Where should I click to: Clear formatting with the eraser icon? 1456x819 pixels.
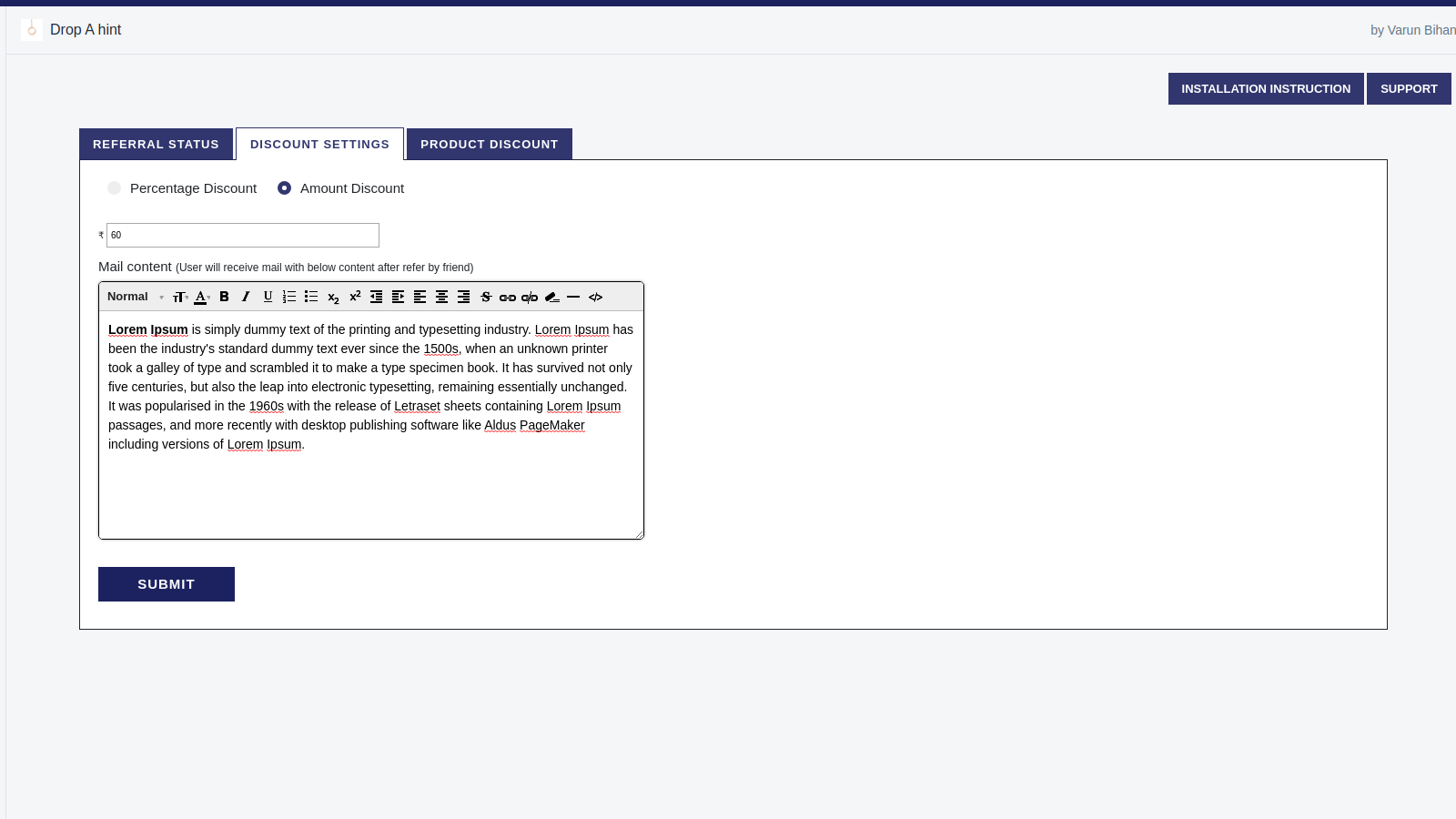point(551,297)
